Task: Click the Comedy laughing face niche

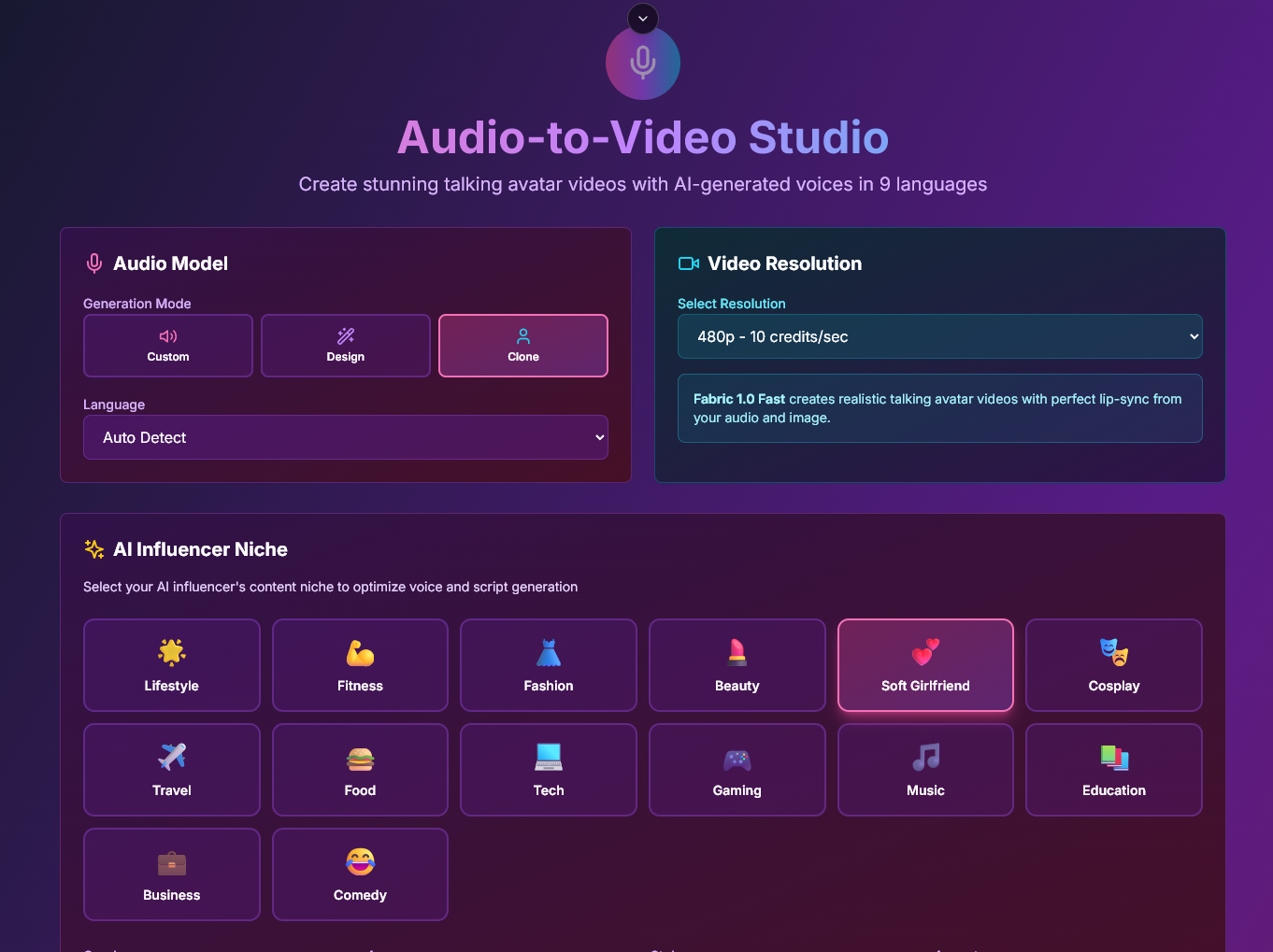Action: tap(360, 874)
